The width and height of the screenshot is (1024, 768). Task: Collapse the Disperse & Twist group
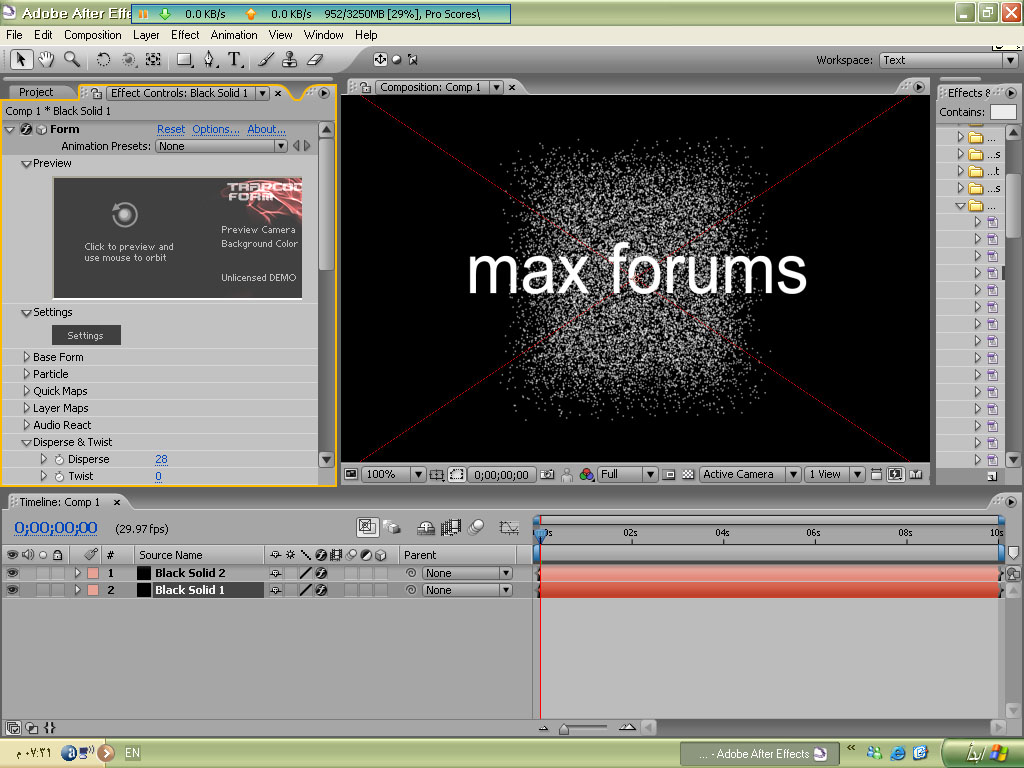pyautogui.click(x=26, y=443)
